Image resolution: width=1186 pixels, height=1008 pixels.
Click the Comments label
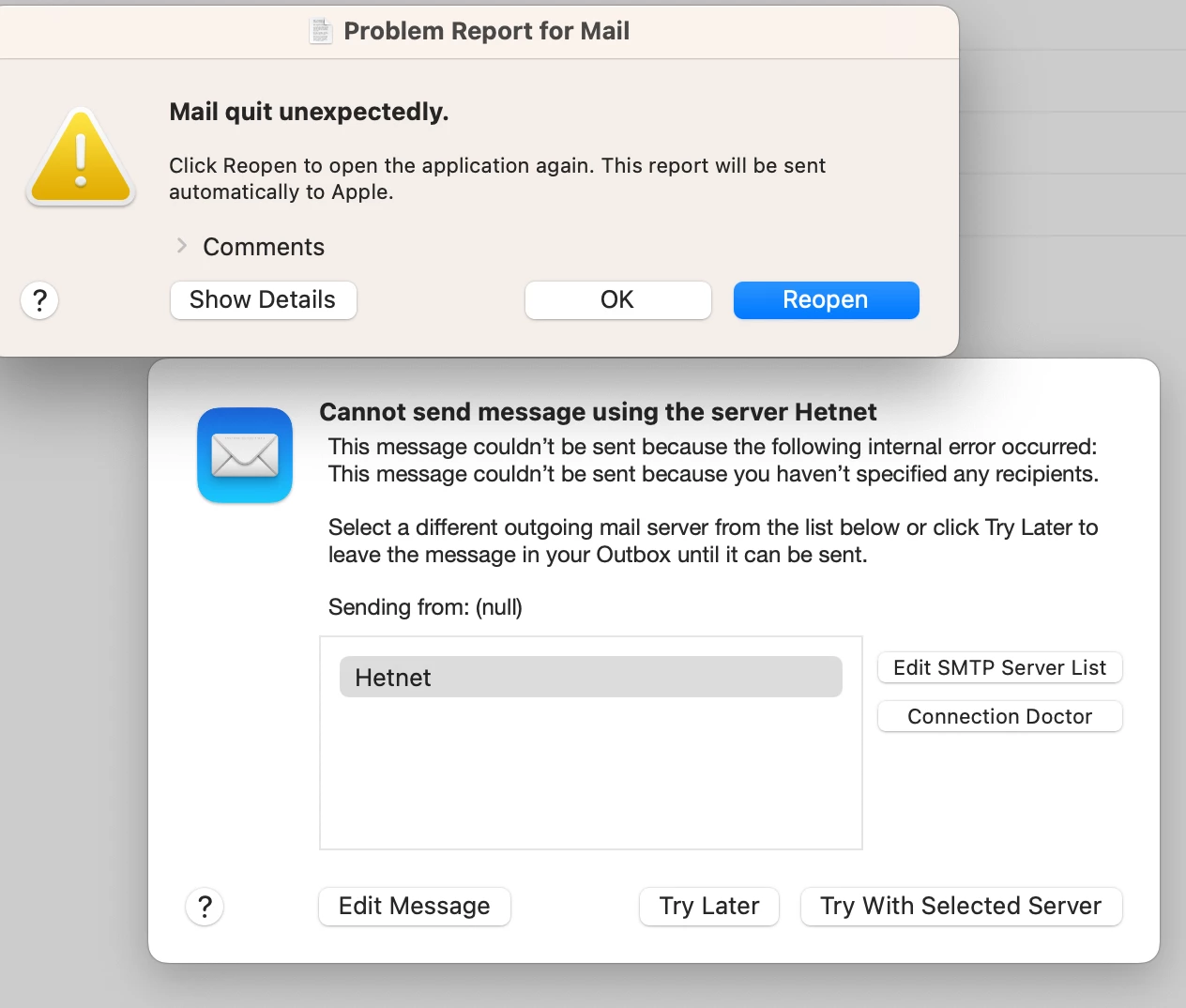(x=264, y=247)
